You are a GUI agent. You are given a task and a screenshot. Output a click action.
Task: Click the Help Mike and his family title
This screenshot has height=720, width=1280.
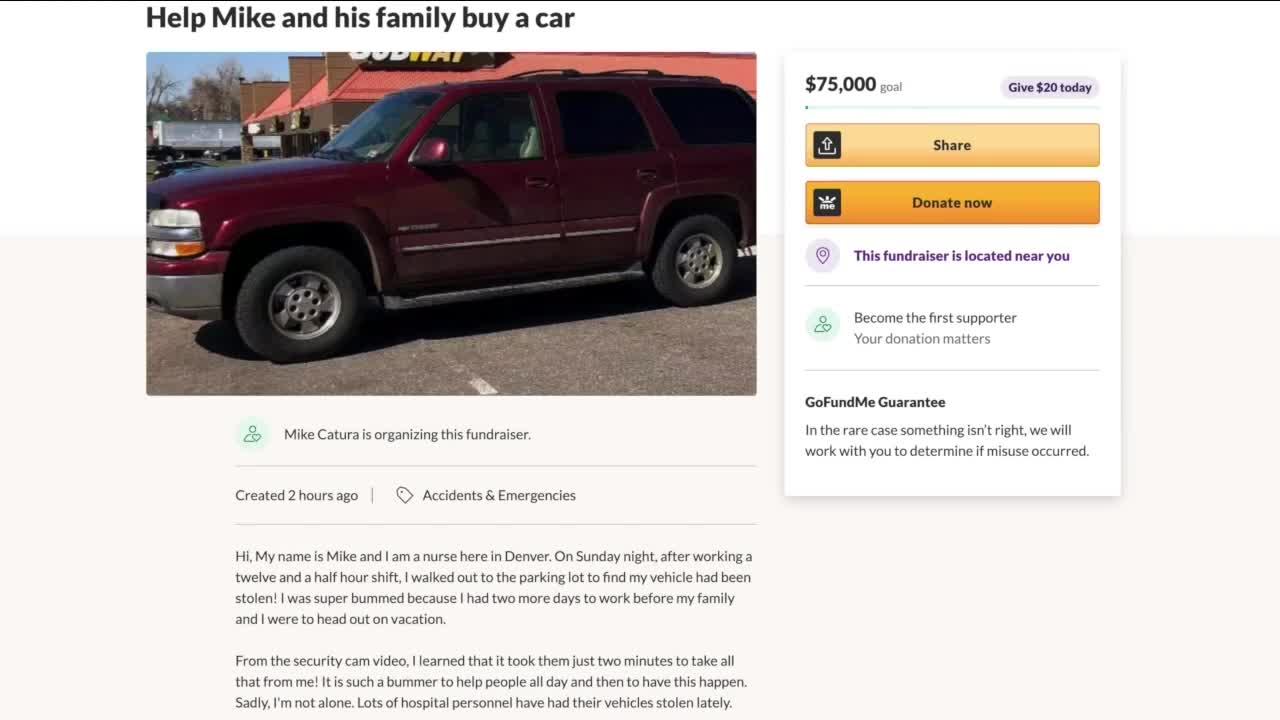coord(360,17)
